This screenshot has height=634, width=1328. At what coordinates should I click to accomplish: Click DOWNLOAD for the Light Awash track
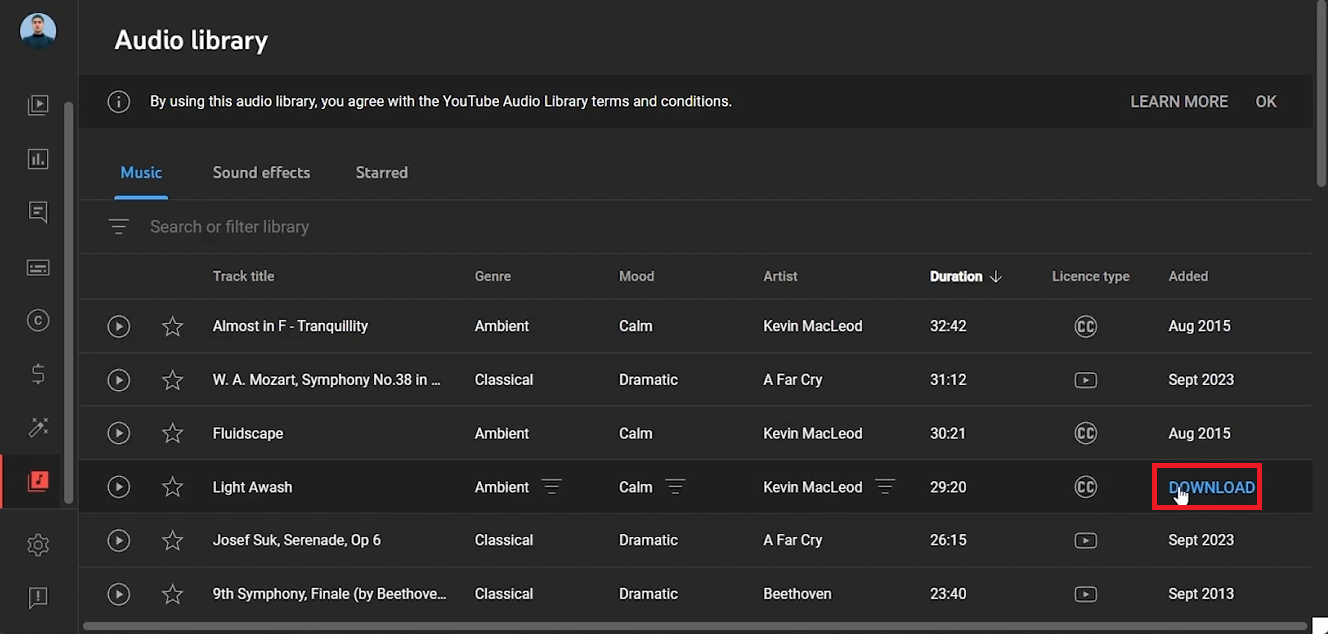[x=1211, y=487]
